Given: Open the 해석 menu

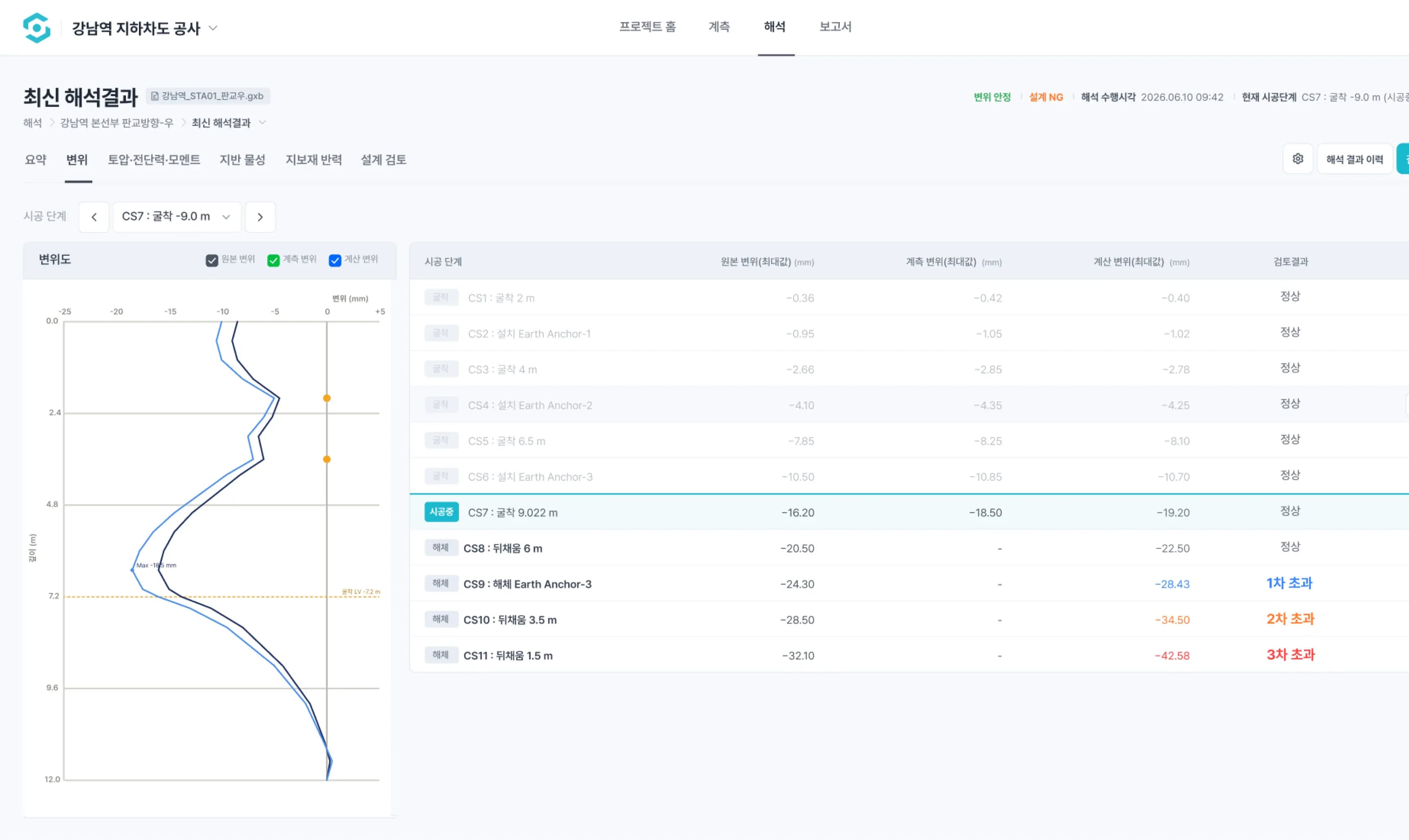Looking at the screenshot, I should pyautogui.click(x=774, y=27).
